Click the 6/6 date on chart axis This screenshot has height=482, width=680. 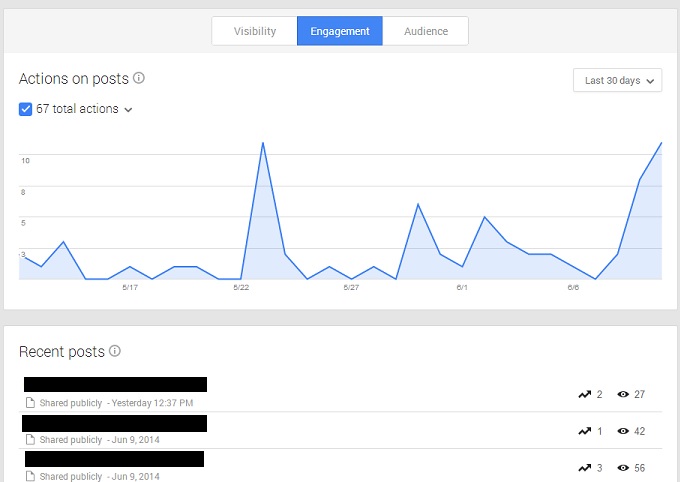pos(573,287)
